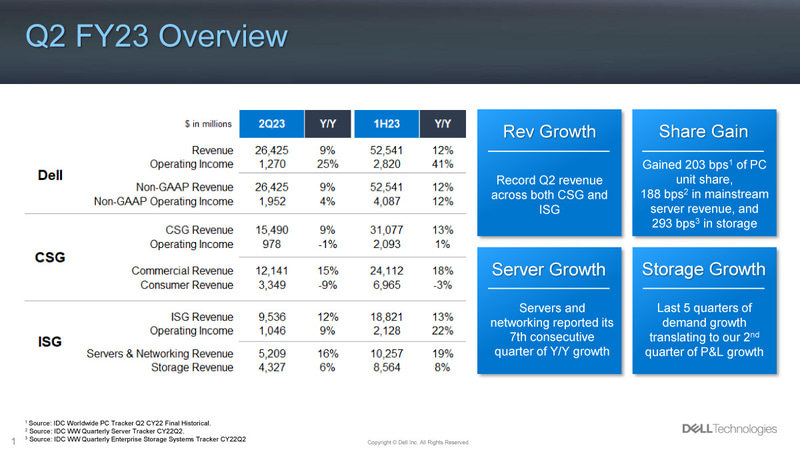Select the 'ISG Revenue' row label

(202, 317)
